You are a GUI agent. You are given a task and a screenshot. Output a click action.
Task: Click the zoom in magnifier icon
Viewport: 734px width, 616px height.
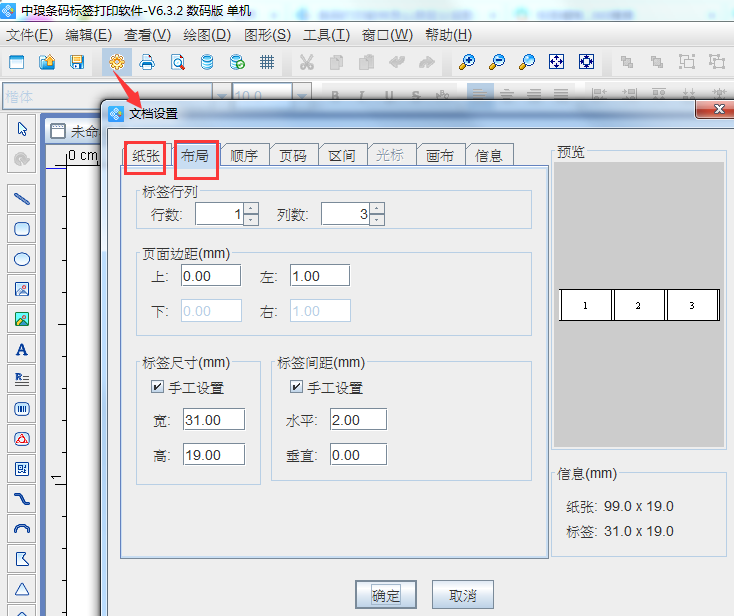(x=467, y=62)
